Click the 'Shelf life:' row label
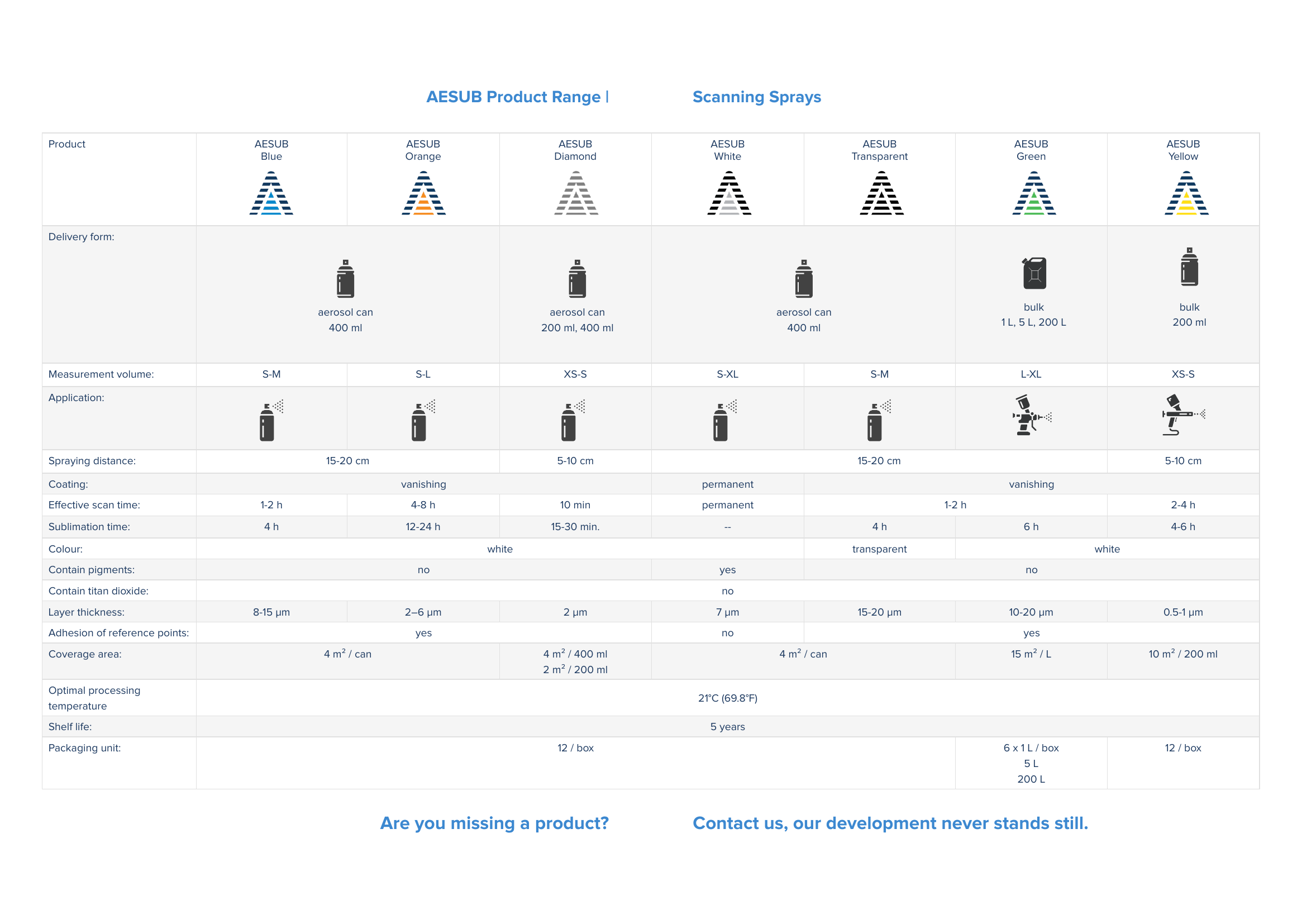This screenshot has height=924, width=1302. pos(70,727)
